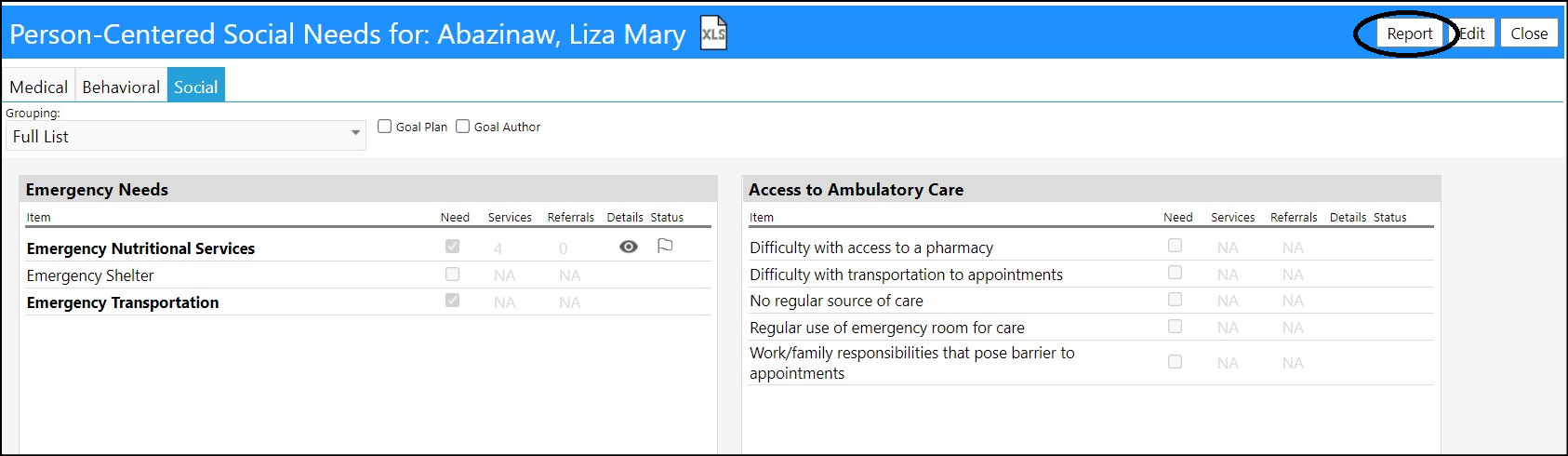Enable the Goal Plan checkbox
1568x456 pixels.
pos(384,127)
